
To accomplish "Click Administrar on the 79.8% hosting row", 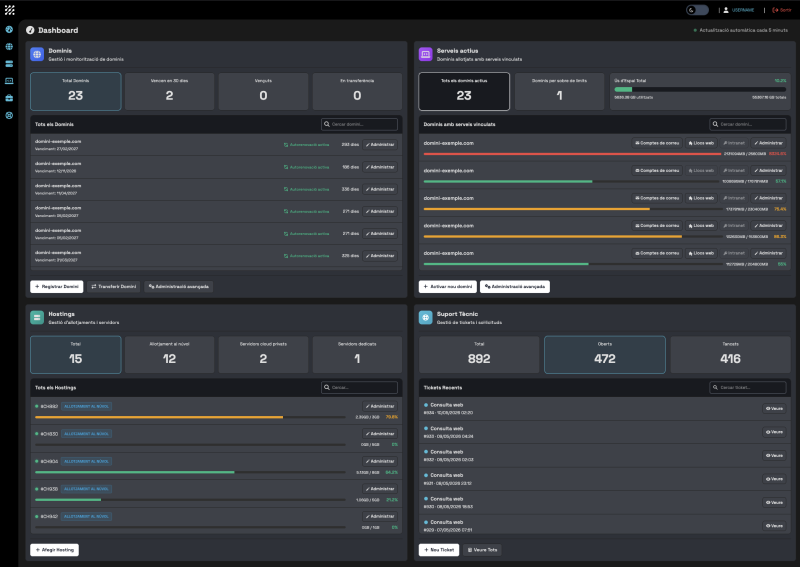I will 380,406.
